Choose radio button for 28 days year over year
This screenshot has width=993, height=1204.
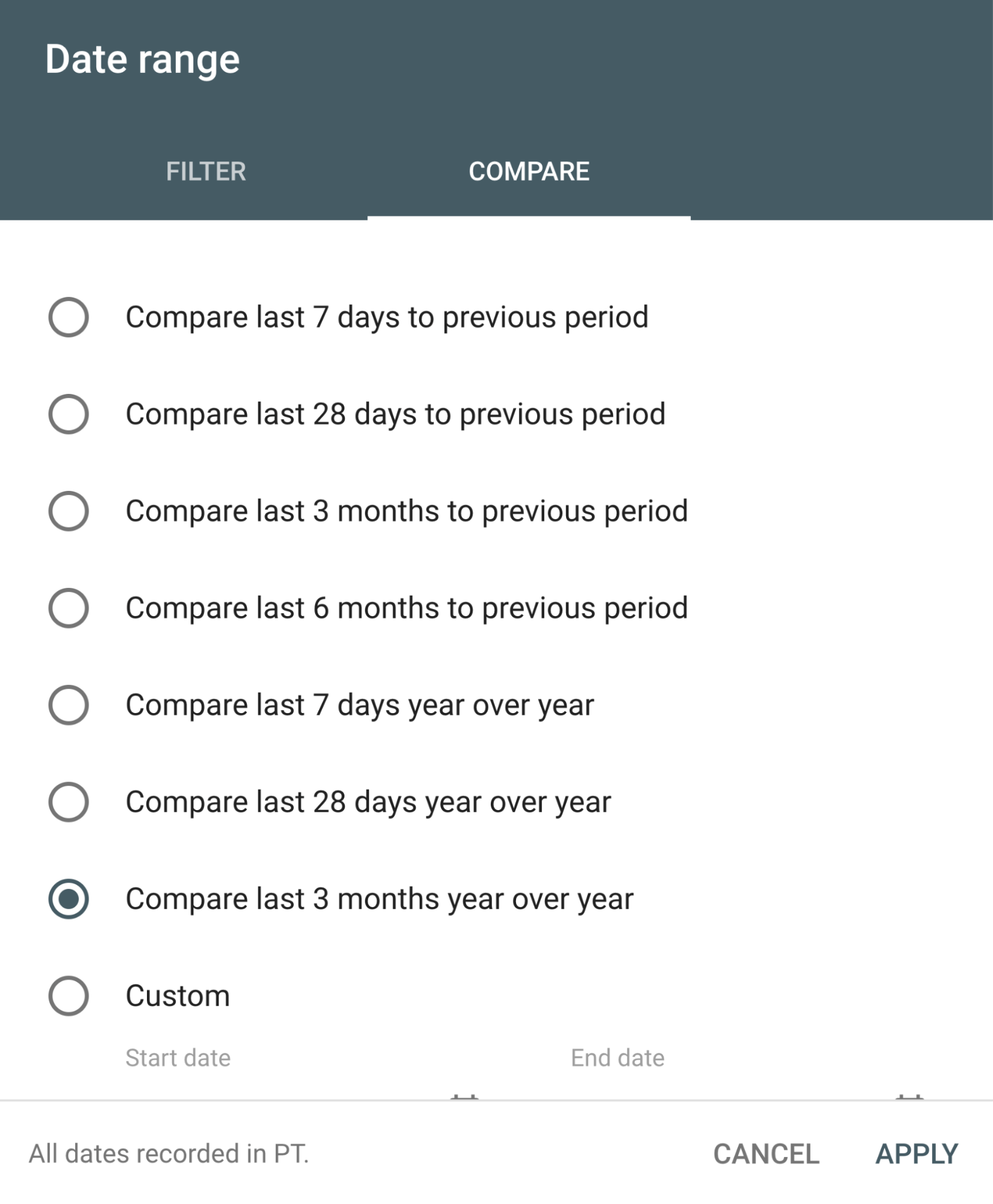69,802
